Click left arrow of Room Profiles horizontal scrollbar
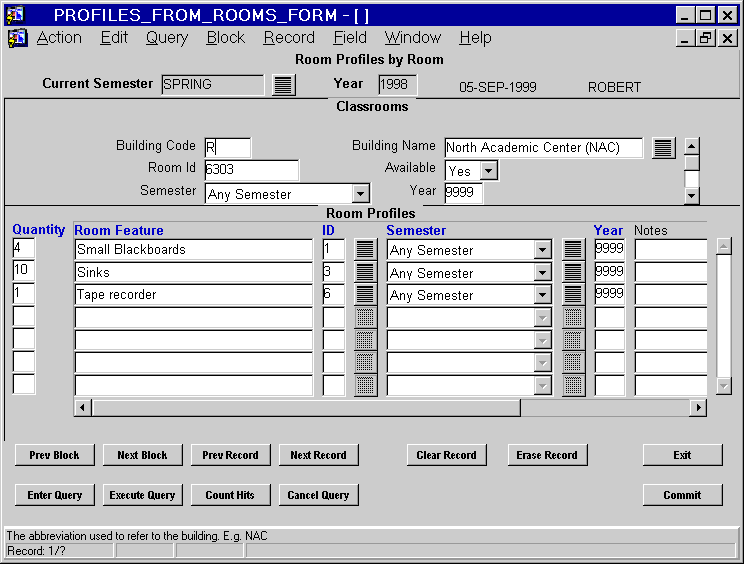 [83, 407]
